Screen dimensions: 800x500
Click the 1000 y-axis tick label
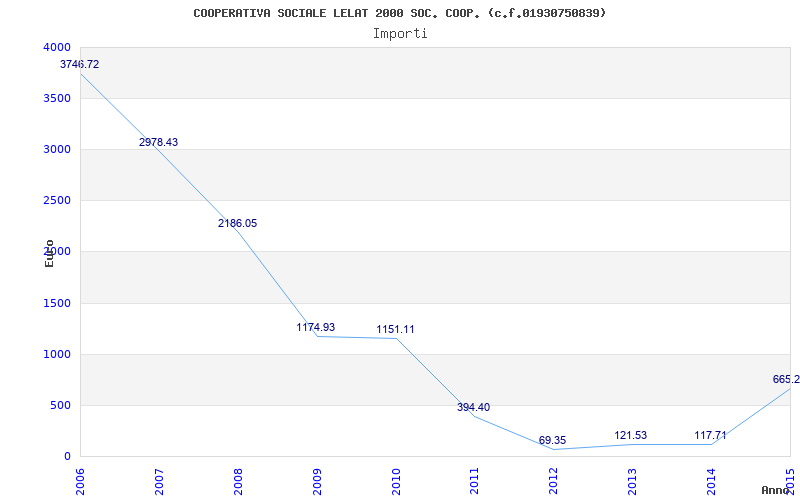57,354
